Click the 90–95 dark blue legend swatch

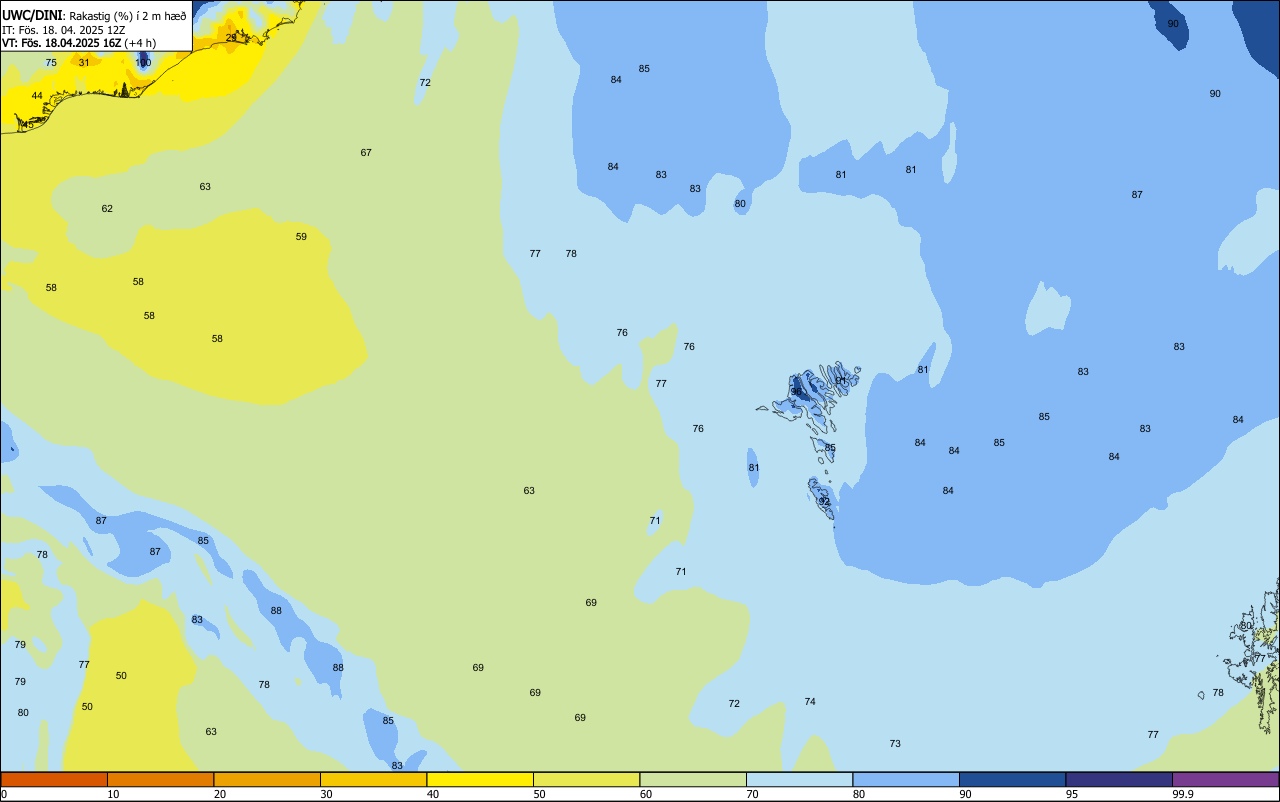pyautogui.click(x=1012, y=779)
